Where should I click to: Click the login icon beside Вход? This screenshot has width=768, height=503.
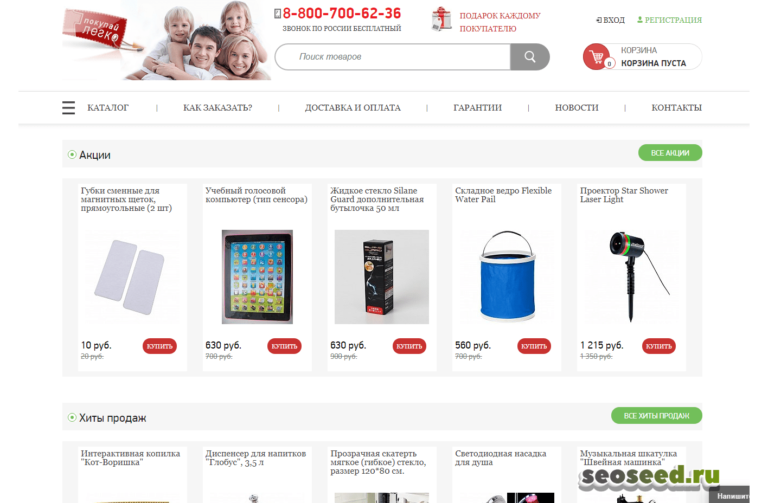tap(599, 20)
